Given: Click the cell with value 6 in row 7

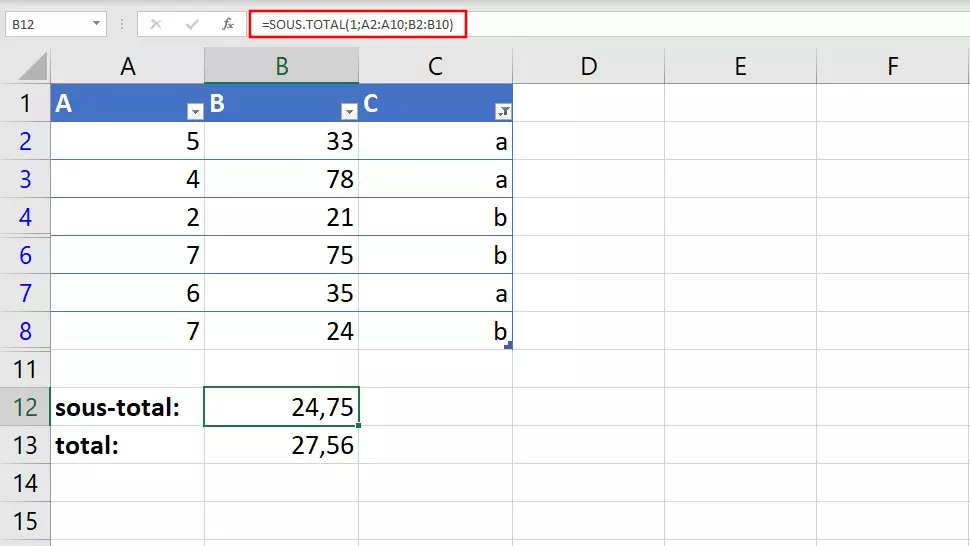Looking at the screenshot, I should 127,293.
